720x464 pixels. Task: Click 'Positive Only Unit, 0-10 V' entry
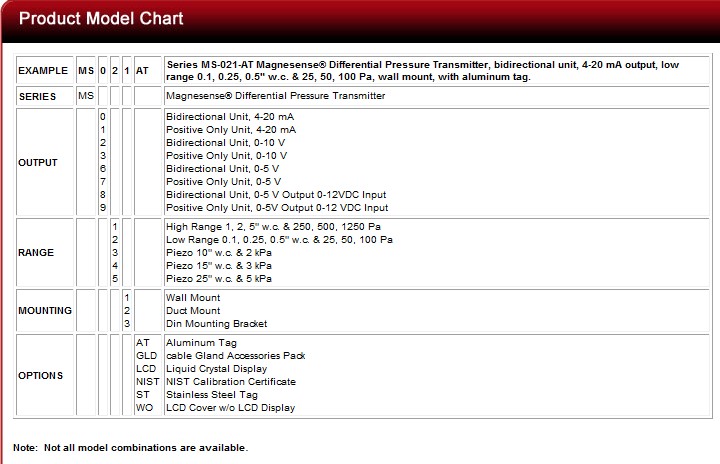(x=226, y=156)
